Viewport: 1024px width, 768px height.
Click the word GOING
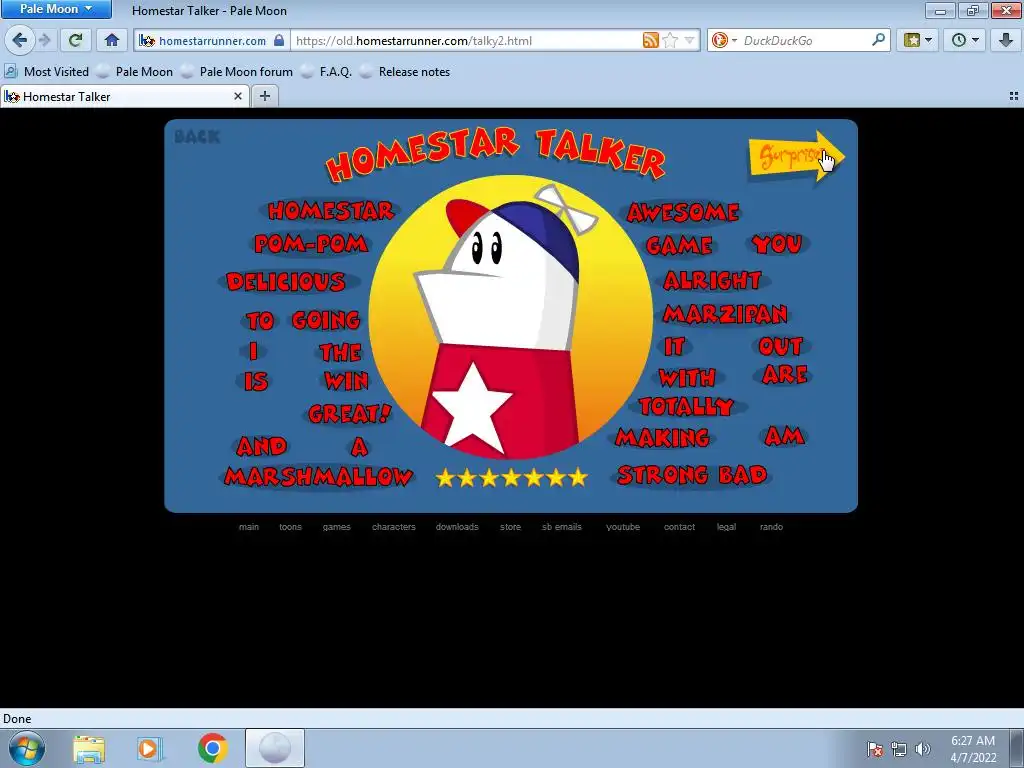326,319
